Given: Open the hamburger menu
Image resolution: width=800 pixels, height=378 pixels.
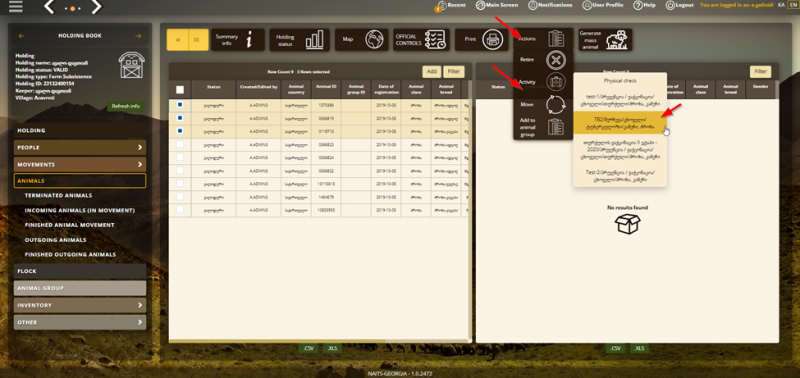Looking at the screenshot, I should [16, 7].
